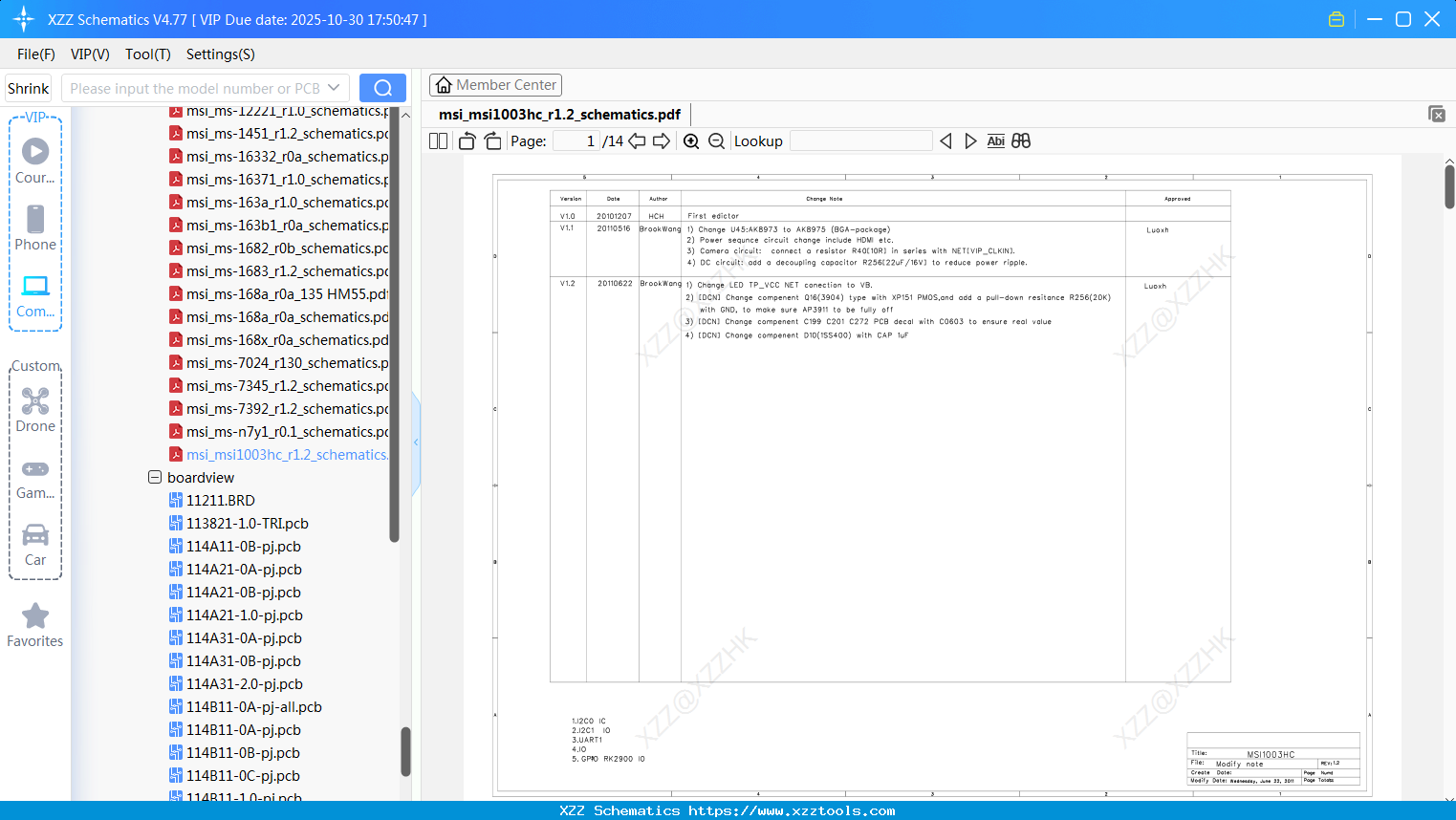Open msi_ms-16371_r1.0_schematics file

(279, 180)
